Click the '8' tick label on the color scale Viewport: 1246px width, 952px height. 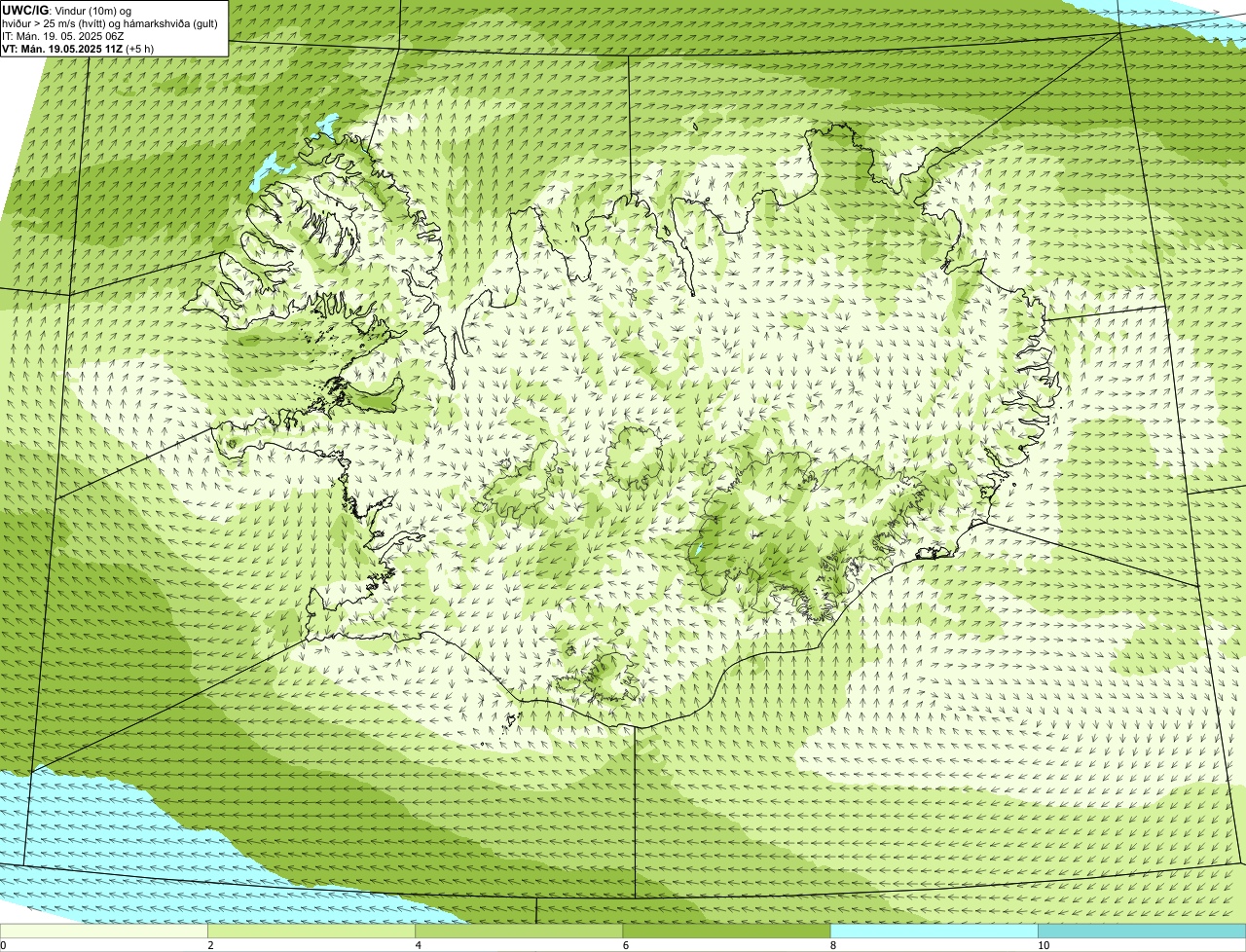pos(832,945)
